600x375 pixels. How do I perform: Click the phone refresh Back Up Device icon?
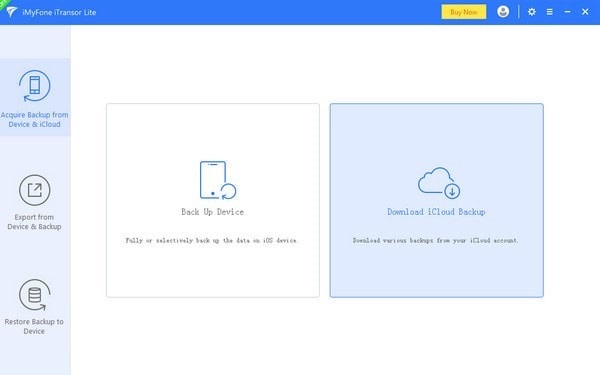point(218,180)
